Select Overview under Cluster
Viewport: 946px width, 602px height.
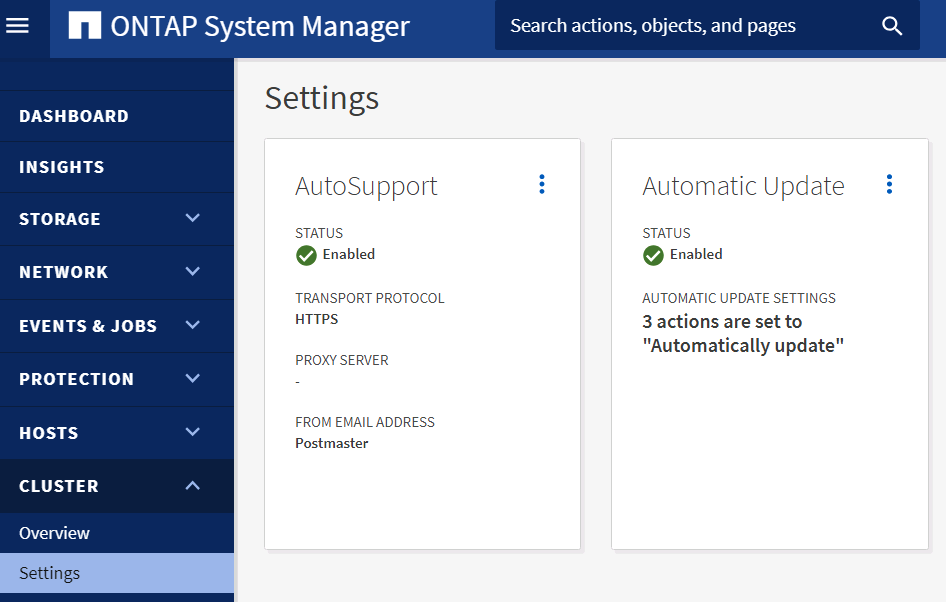pyautogui.click(x=54, y=533)
